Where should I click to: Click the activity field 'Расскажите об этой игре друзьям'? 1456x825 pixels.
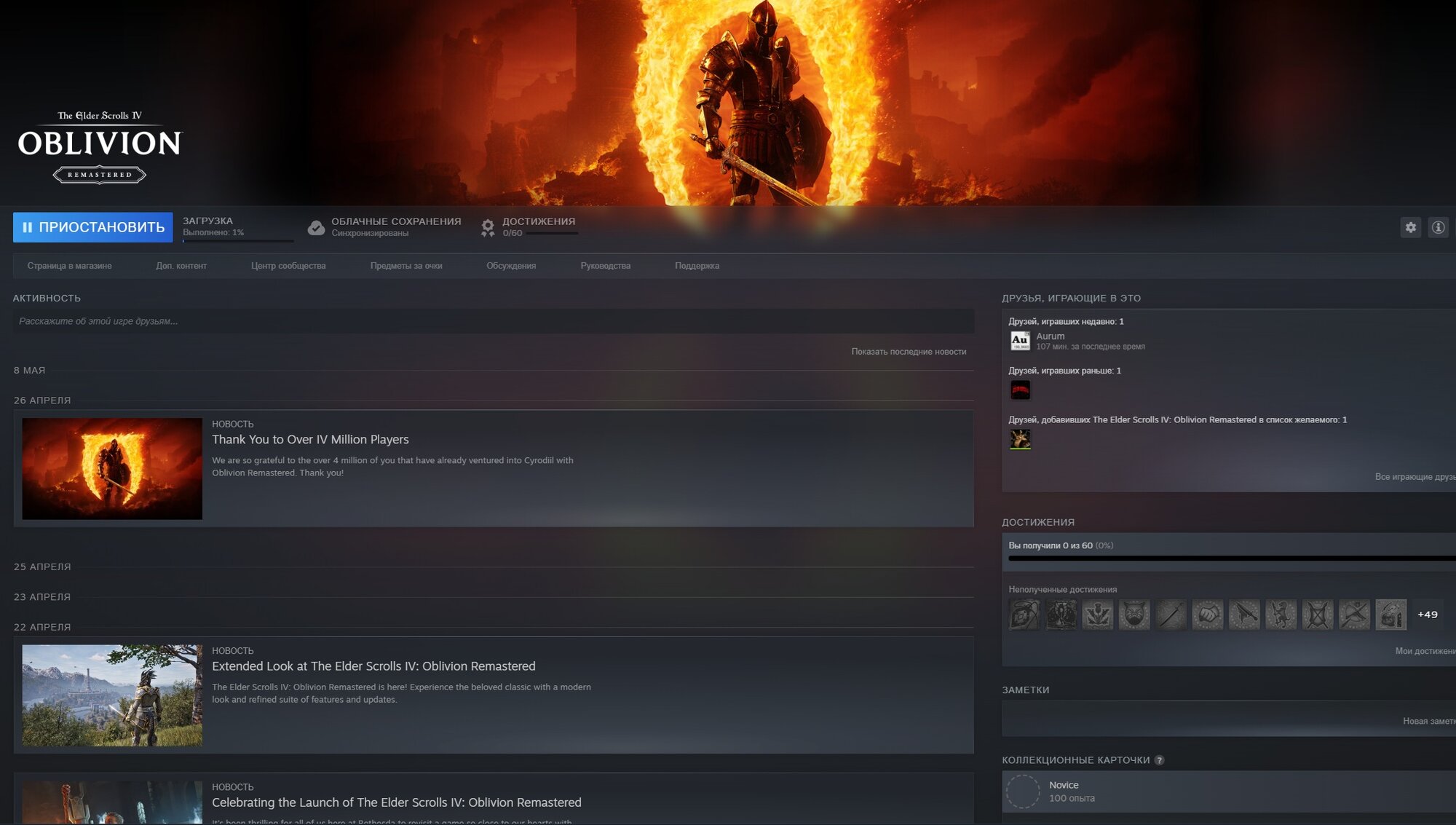tap(493, 321)
